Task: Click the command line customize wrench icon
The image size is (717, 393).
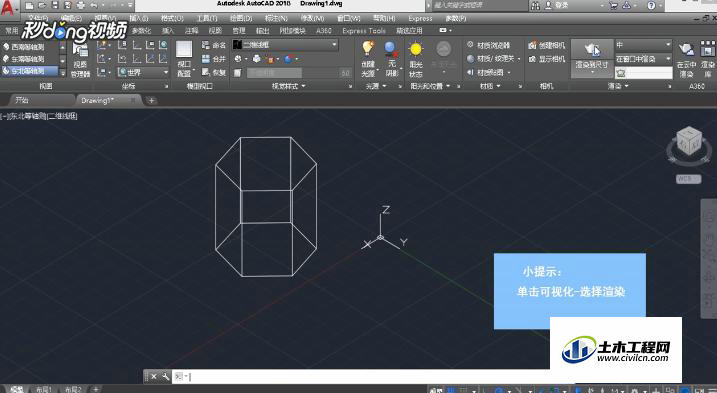Action: (x=165, y=377)
